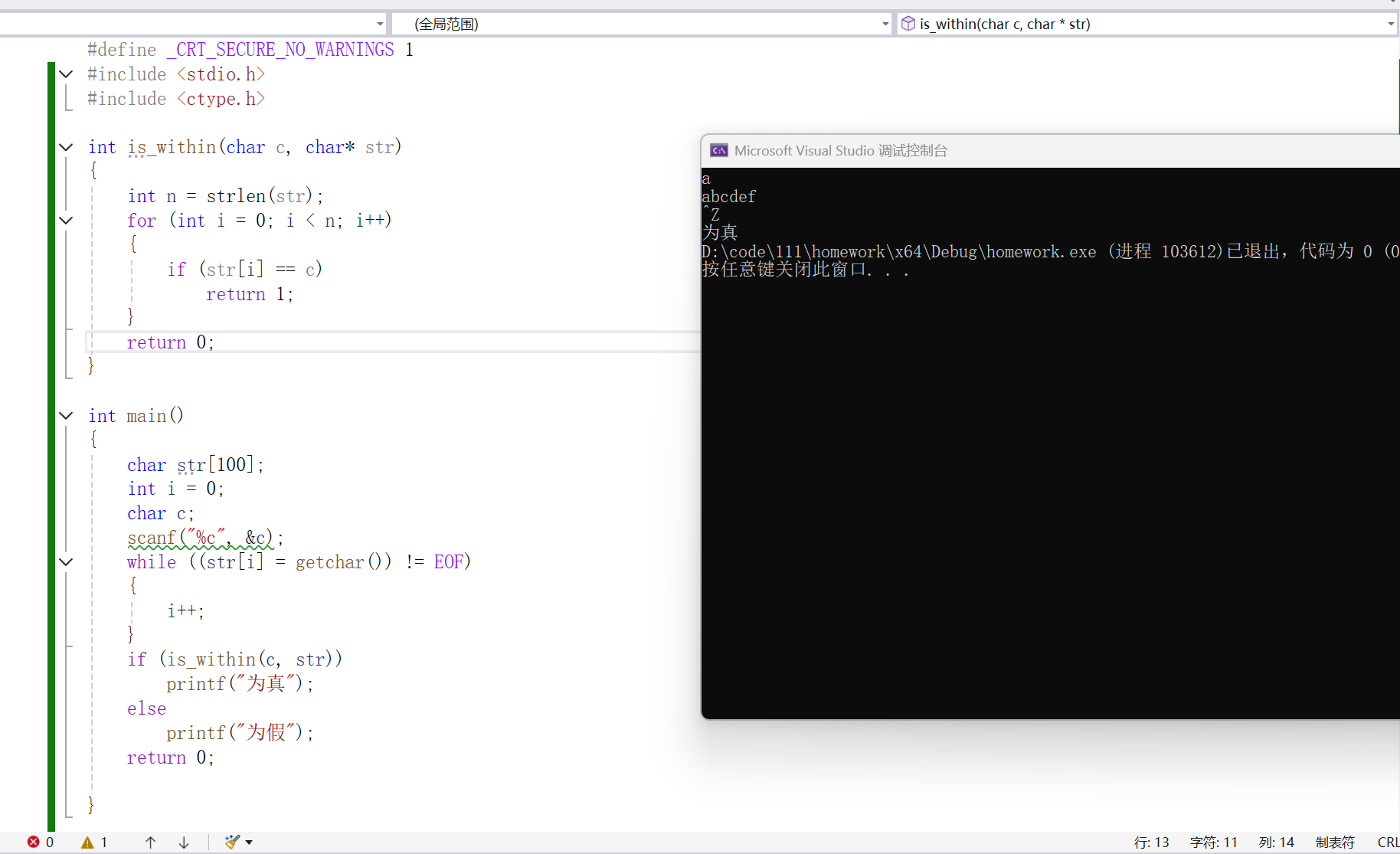Click the 行: 13 line indicator

coord(1151,842)
